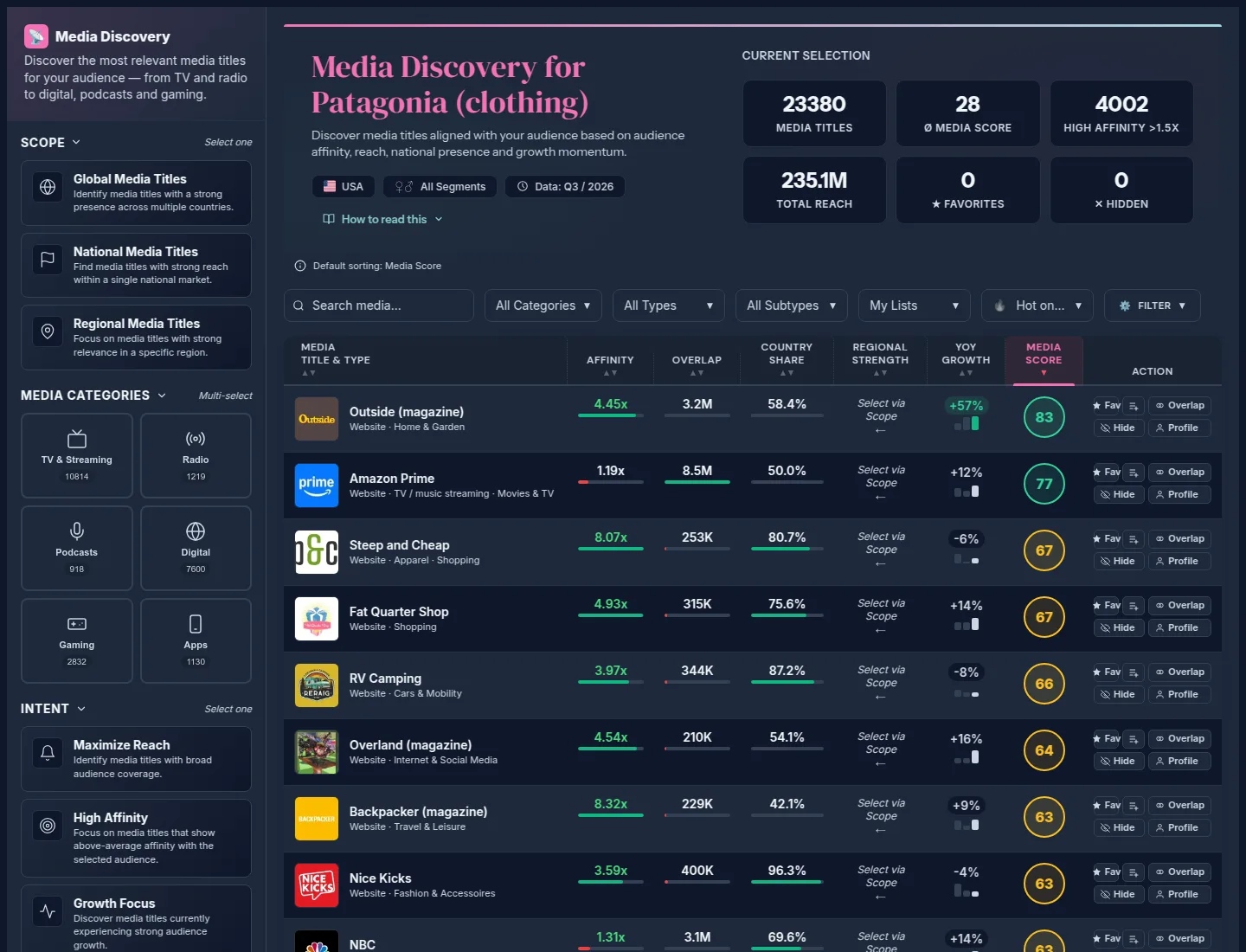
Task: Collapse the INTENT section chevron
Action: (81, 709)
